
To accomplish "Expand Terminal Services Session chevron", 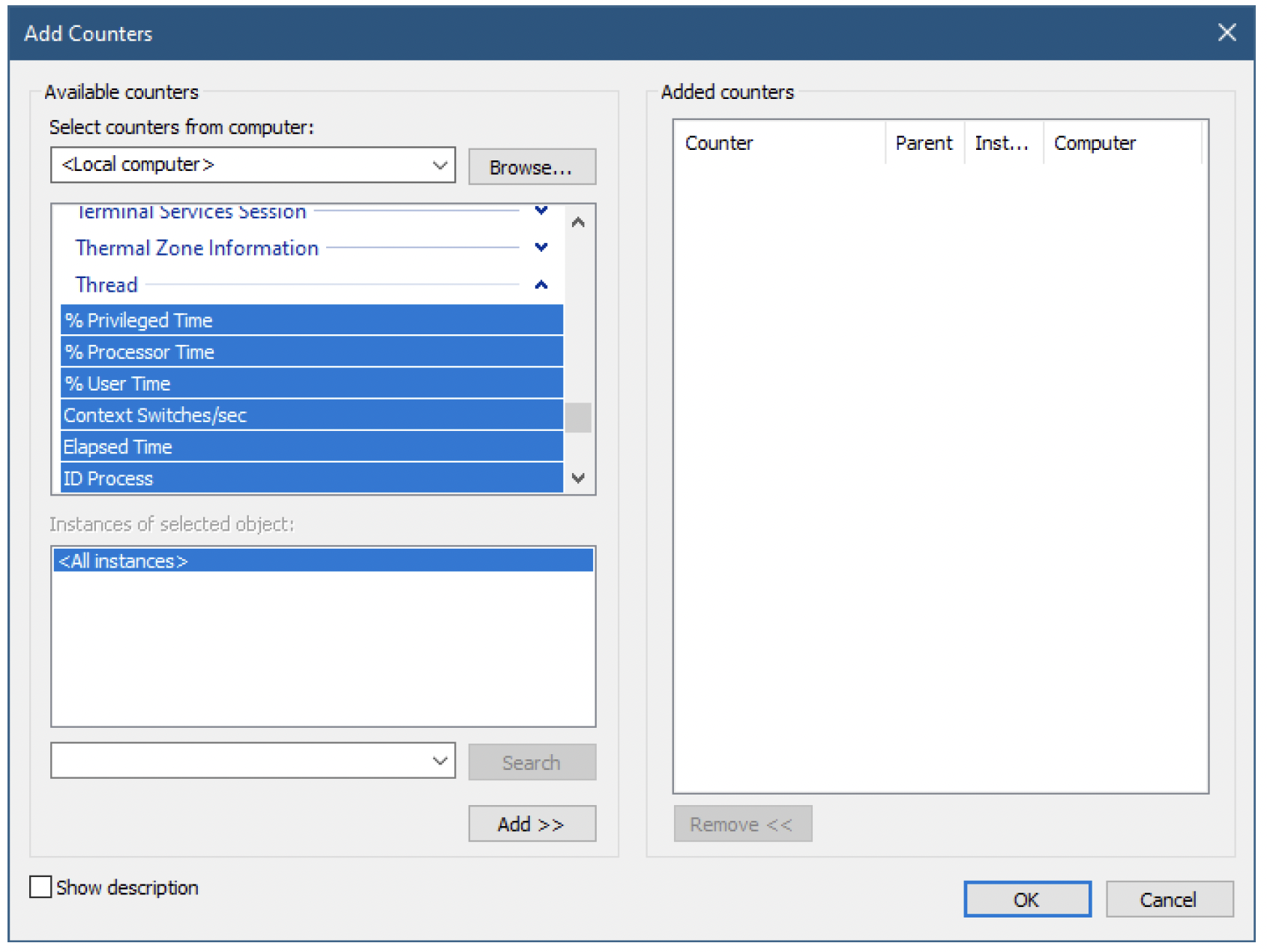I will coord(541,211).
